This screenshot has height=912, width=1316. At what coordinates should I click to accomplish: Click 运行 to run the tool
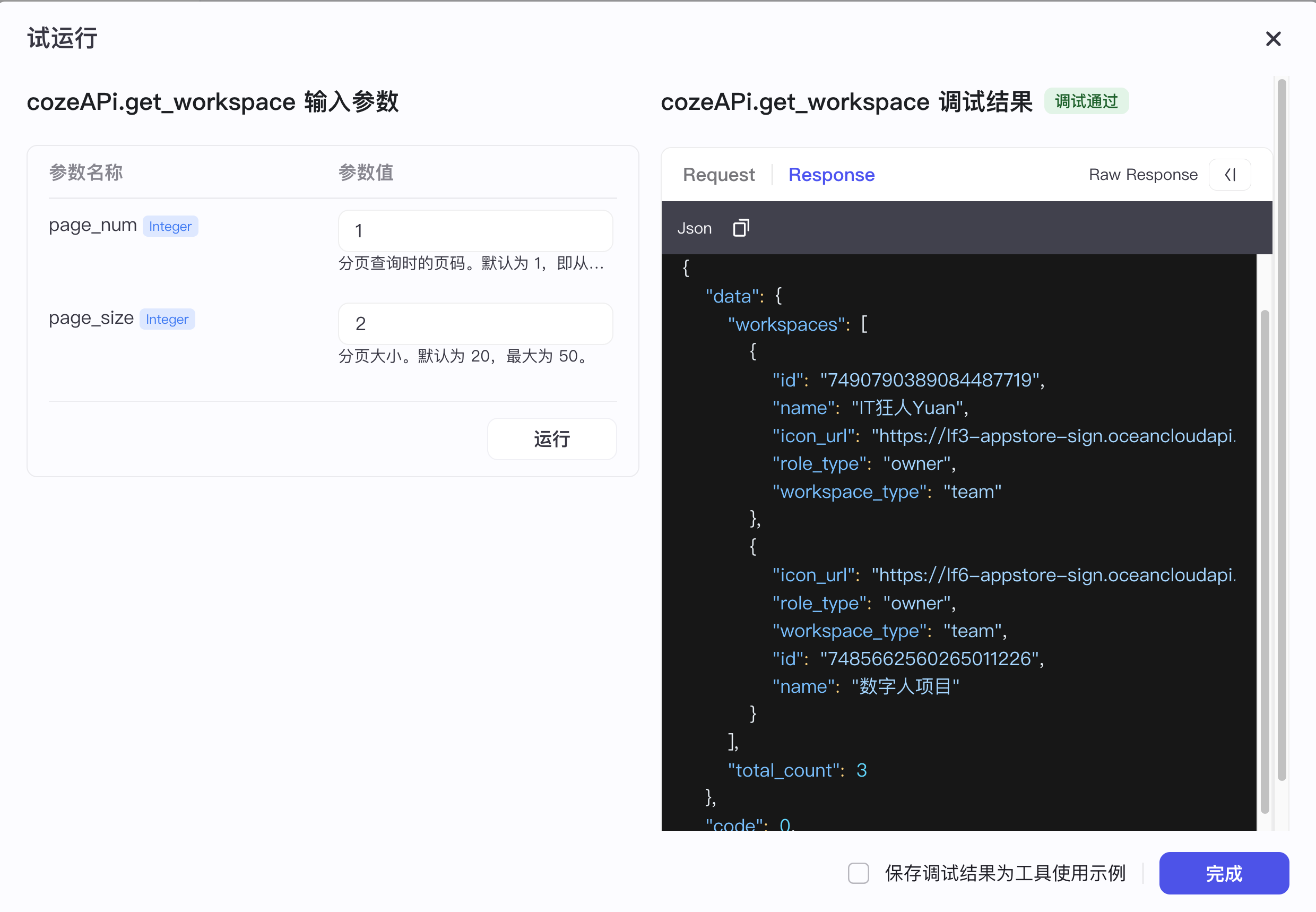(x=551, y=439)
